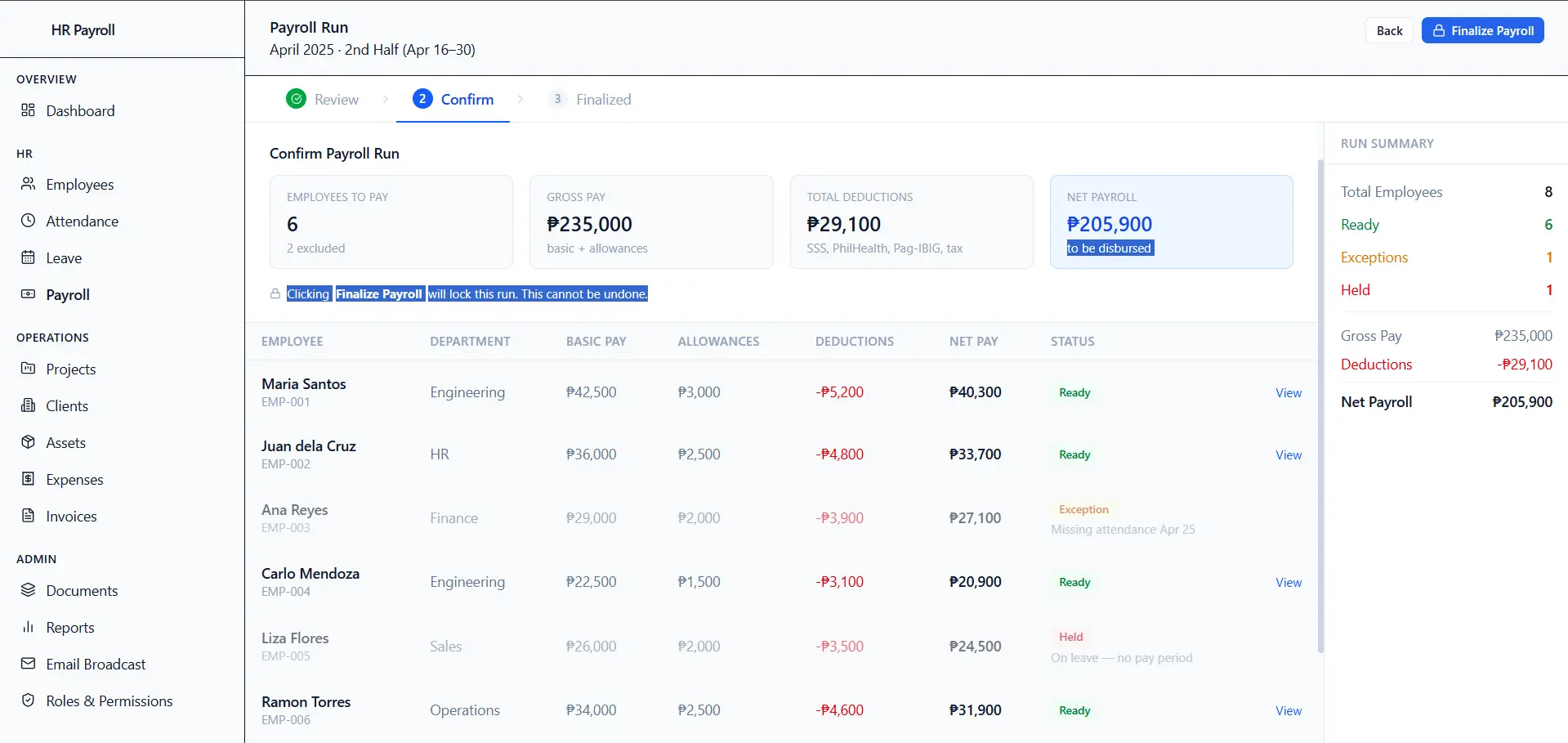1568x743 pixels.
Task: View Maria Santos payroll details
Action: coord(1289,392)
